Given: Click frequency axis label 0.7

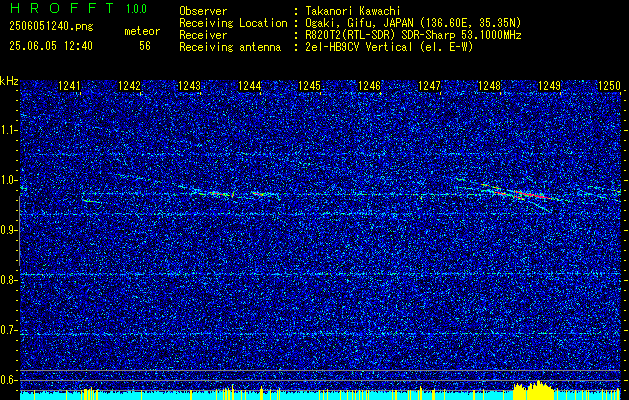Looking at the screenshot, I should (x=8, y=330).
